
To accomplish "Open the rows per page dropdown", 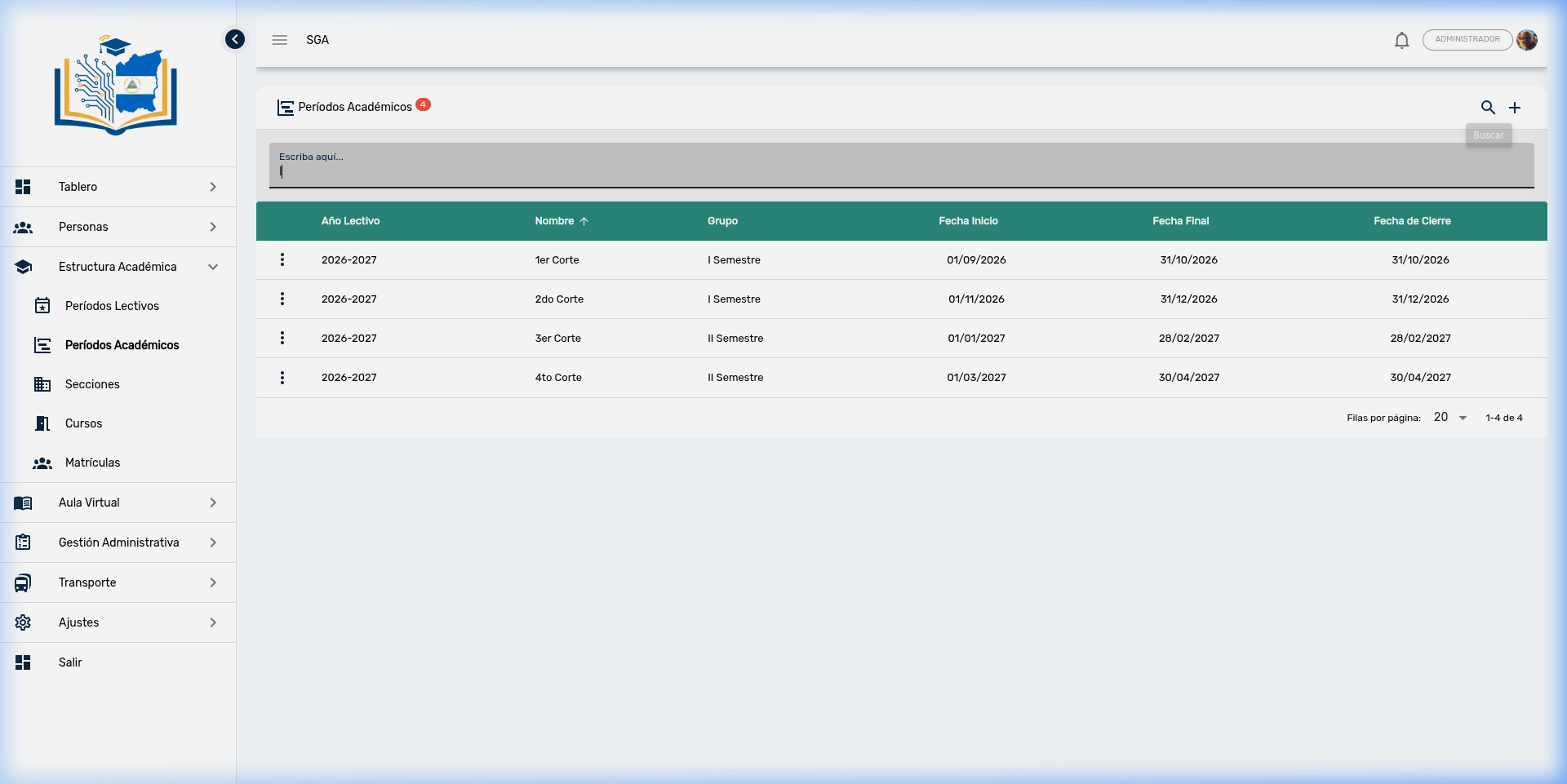I will pyautogui.click(x=1450, y=418).
